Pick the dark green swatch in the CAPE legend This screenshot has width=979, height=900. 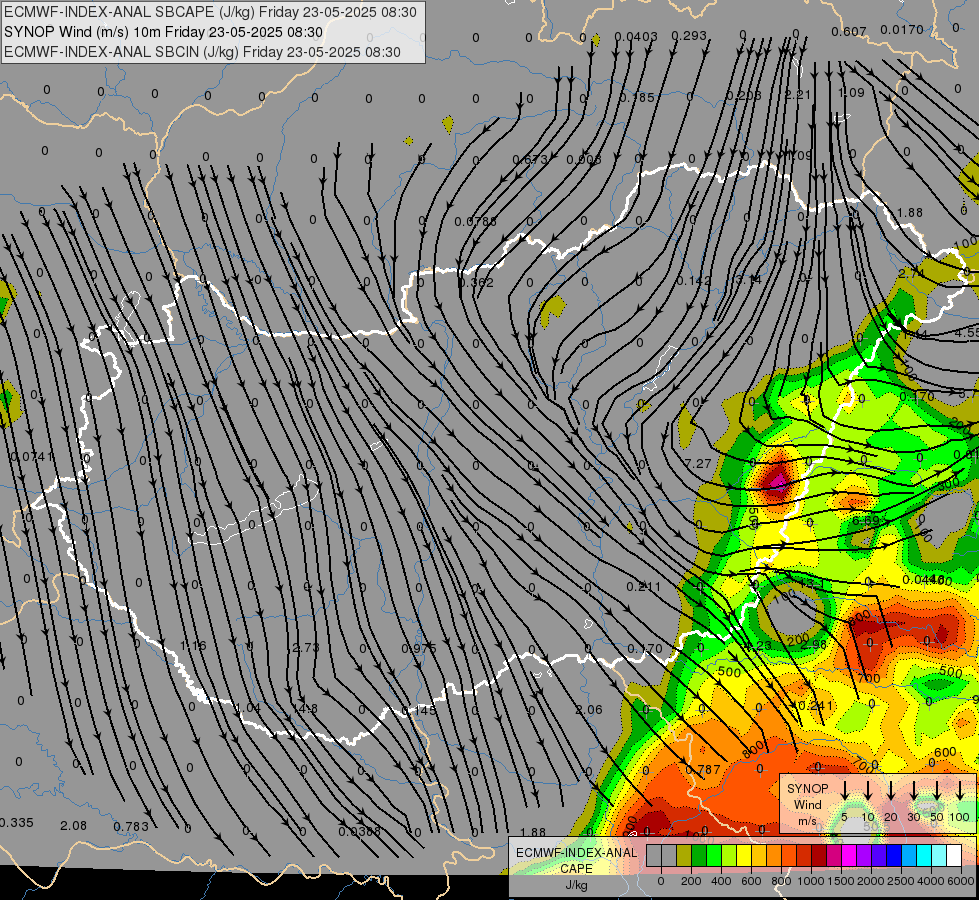pos(699,855)
